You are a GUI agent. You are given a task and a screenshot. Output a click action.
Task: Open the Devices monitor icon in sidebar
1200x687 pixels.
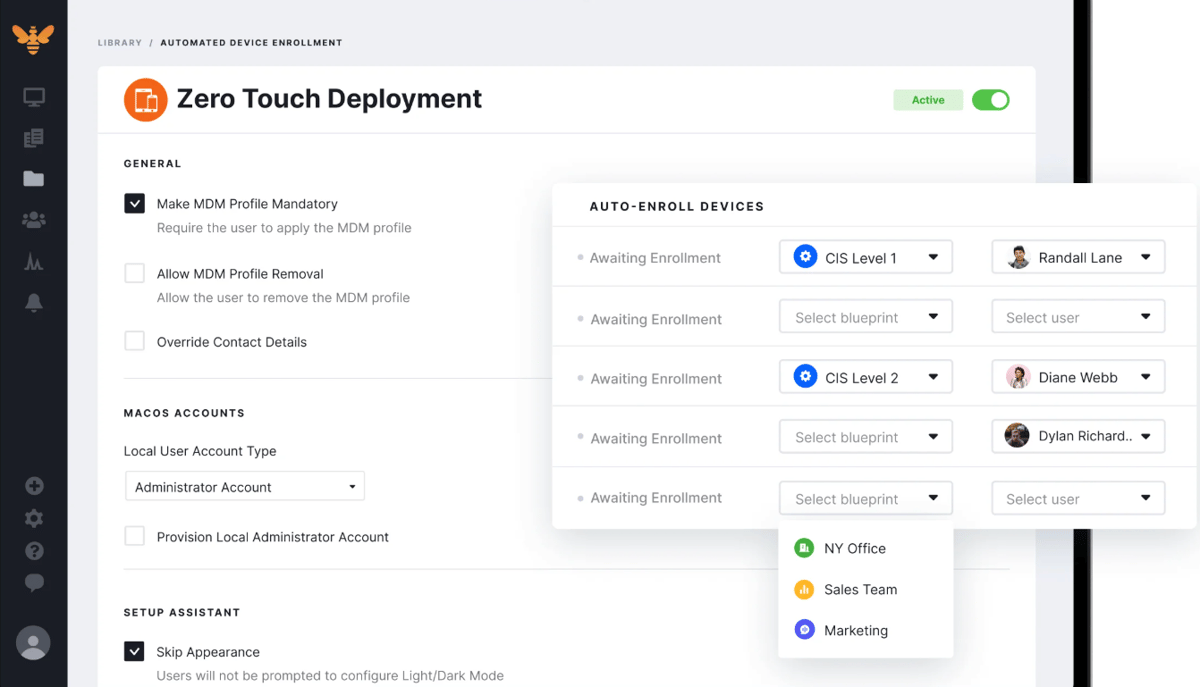pos(34,97)
